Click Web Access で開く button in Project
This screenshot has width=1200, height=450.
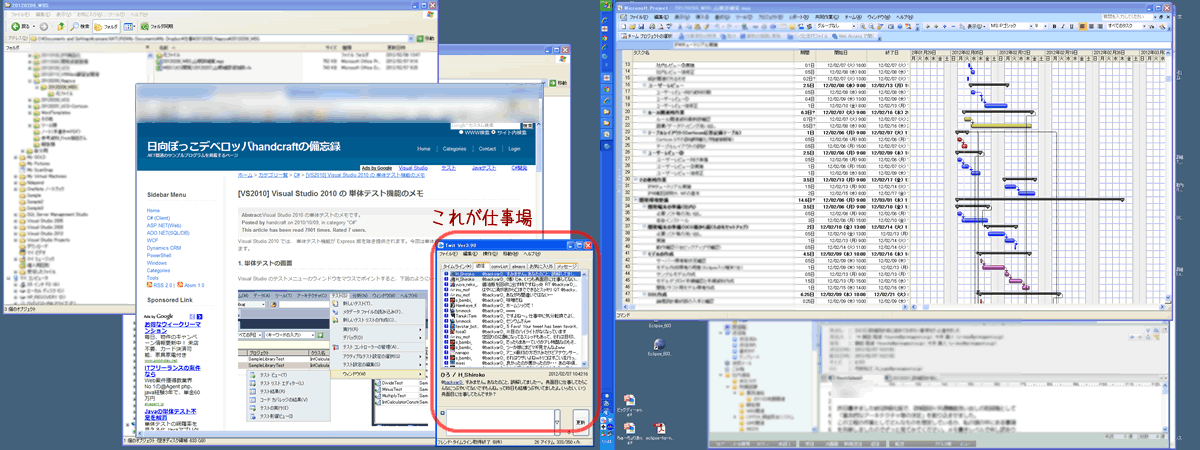[x=852, y=36]
